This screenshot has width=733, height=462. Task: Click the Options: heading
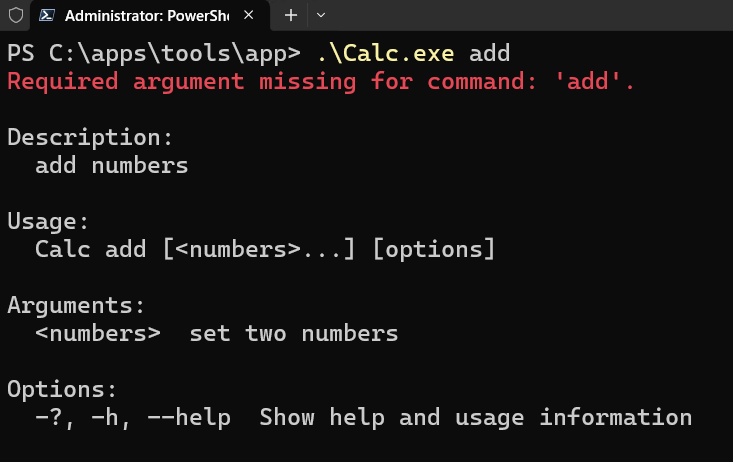coord(62,389)
